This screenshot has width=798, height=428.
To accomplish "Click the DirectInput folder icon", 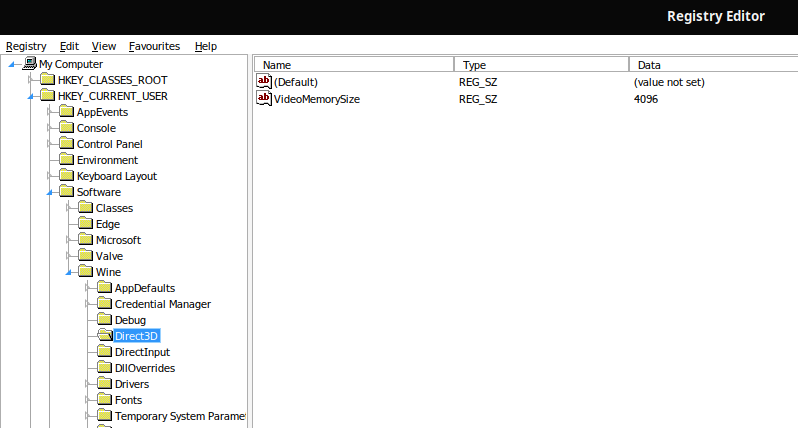I will tap(104, 351).
